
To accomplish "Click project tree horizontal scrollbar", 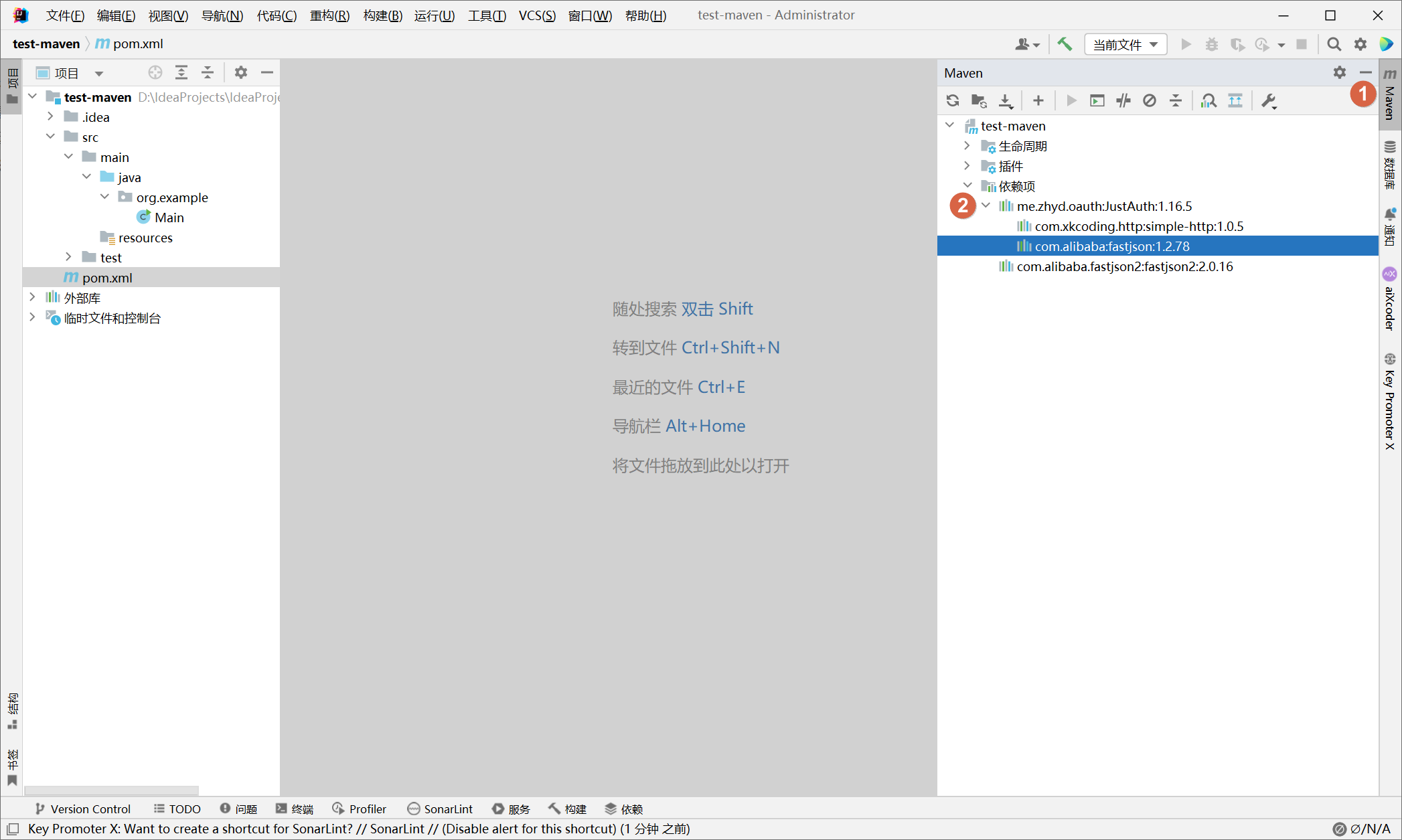I will [112, 790].
